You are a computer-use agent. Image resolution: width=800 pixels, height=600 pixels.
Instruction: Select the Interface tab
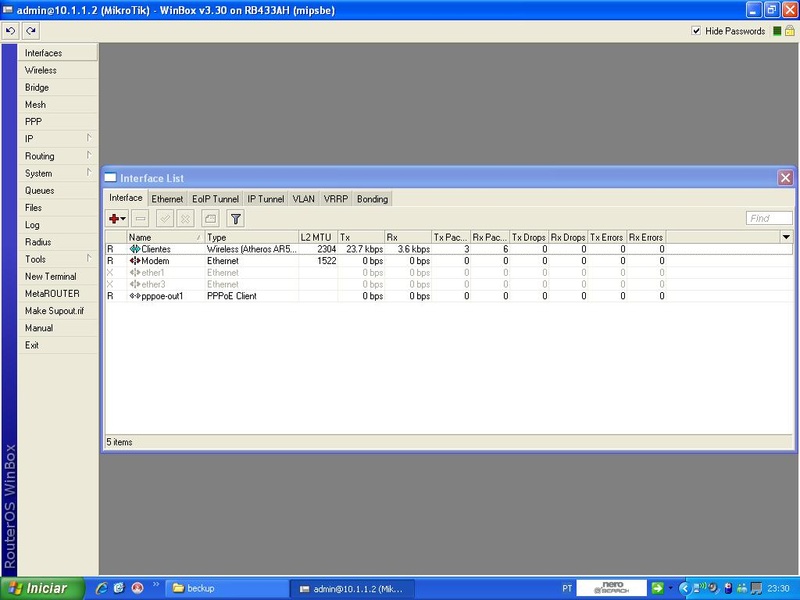pyautogui.click(x=126, y=198)
